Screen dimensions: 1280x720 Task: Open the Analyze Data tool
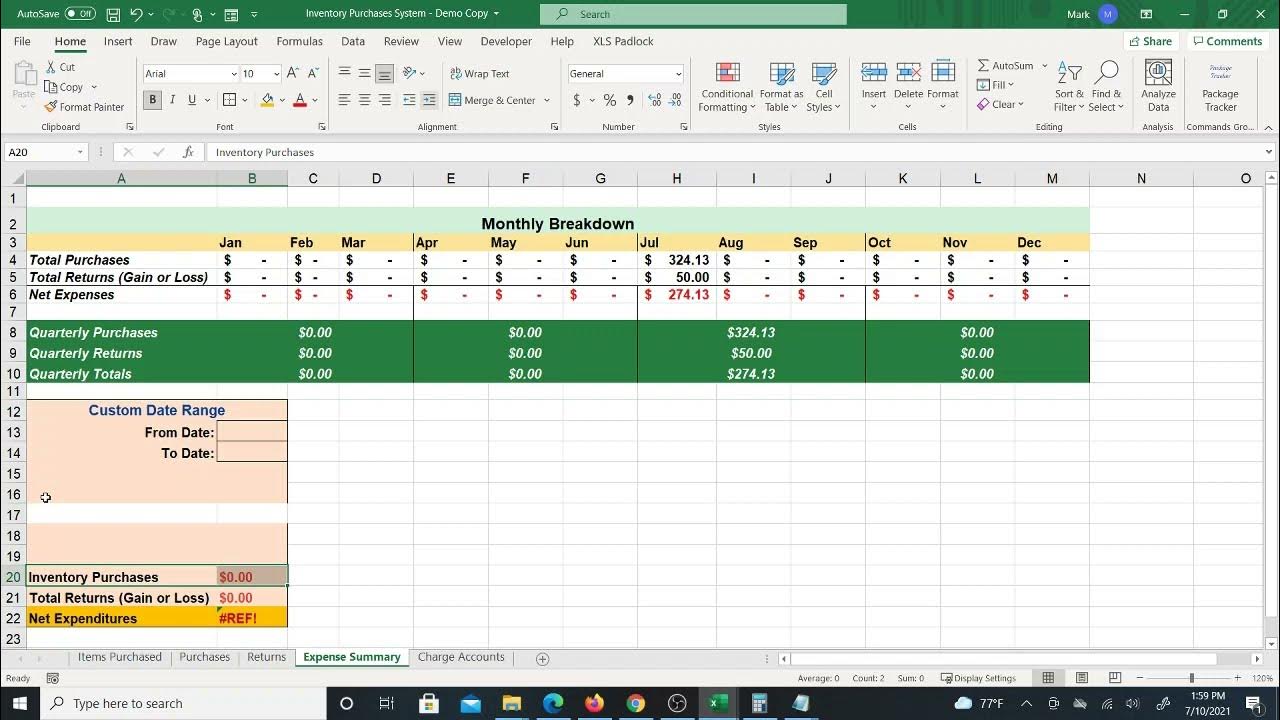[x=1158, y=87]
